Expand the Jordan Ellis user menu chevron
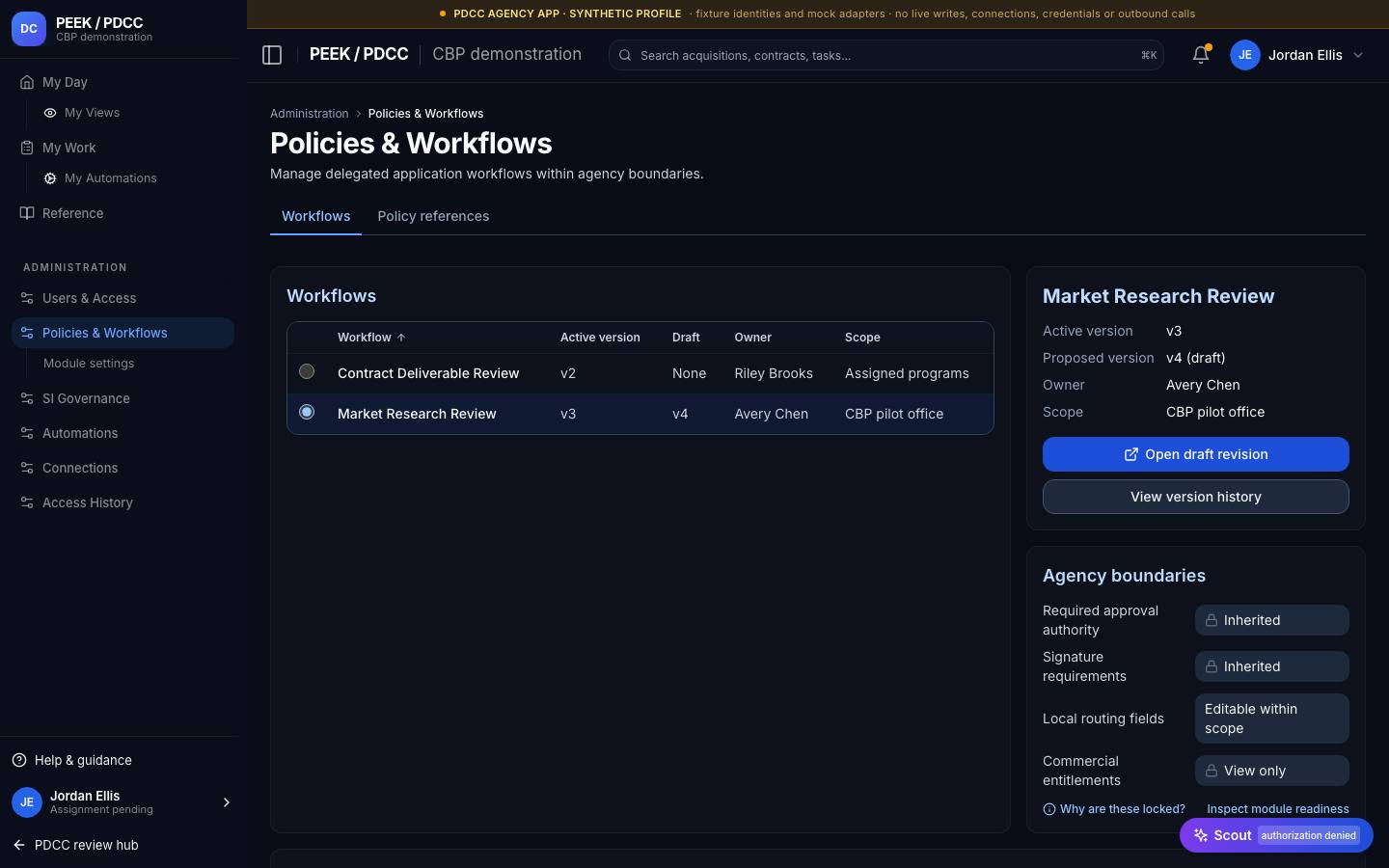Image resolution: width=1389 pixels, height=868 pixels. (x=1358, y=55)
